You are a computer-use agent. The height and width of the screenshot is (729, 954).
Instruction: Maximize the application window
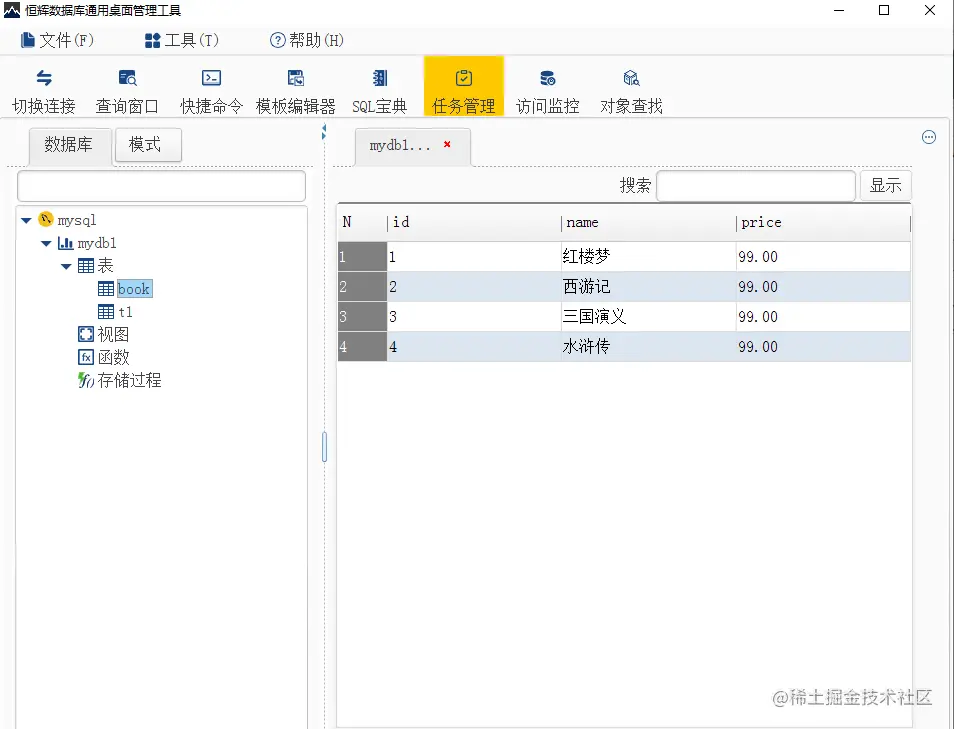pyautogui.click(x=884, y=10)
